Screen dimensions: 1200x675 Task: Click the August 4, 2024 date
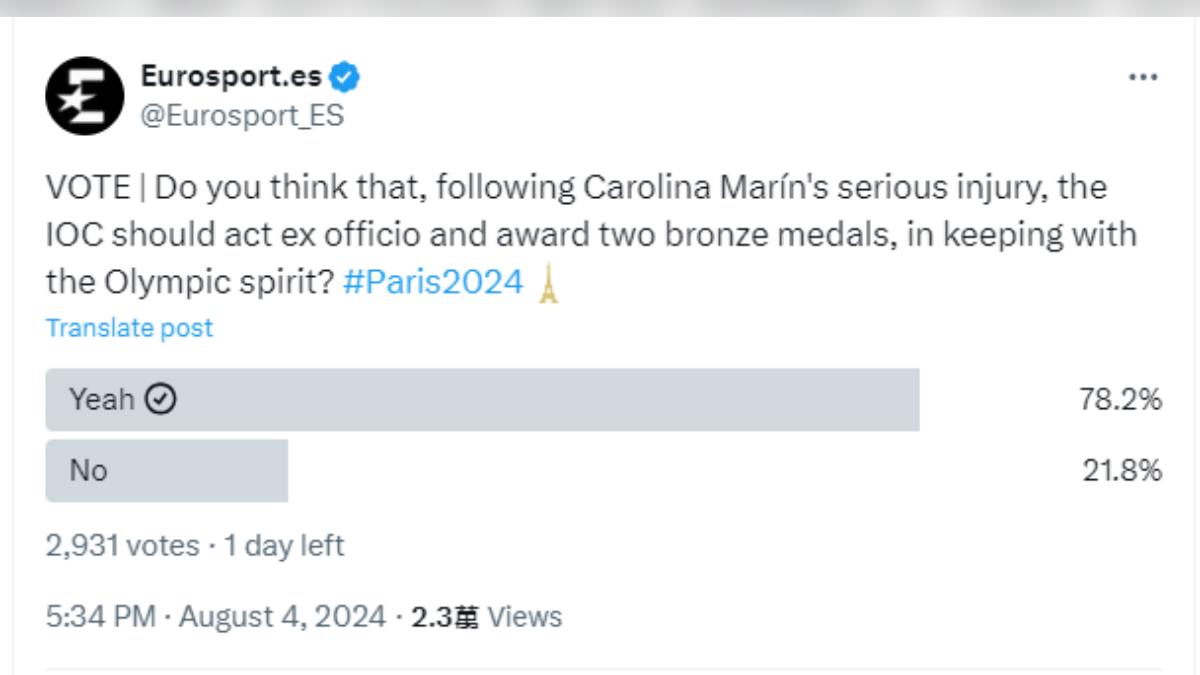pyautogui.click(x=282, y=617)
